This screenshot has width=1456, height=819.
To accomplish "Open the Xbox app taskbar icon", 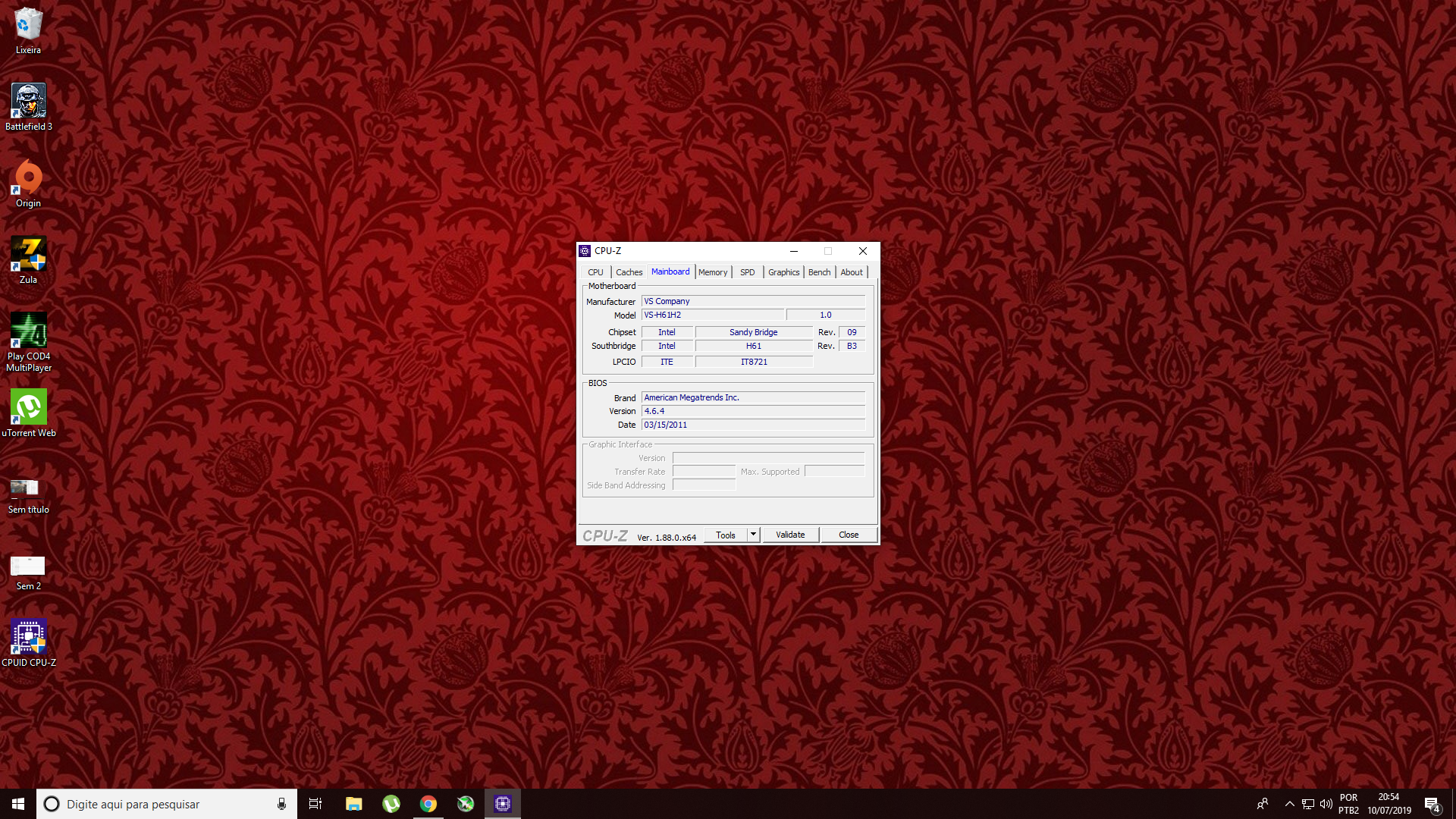I will [466, 804].
